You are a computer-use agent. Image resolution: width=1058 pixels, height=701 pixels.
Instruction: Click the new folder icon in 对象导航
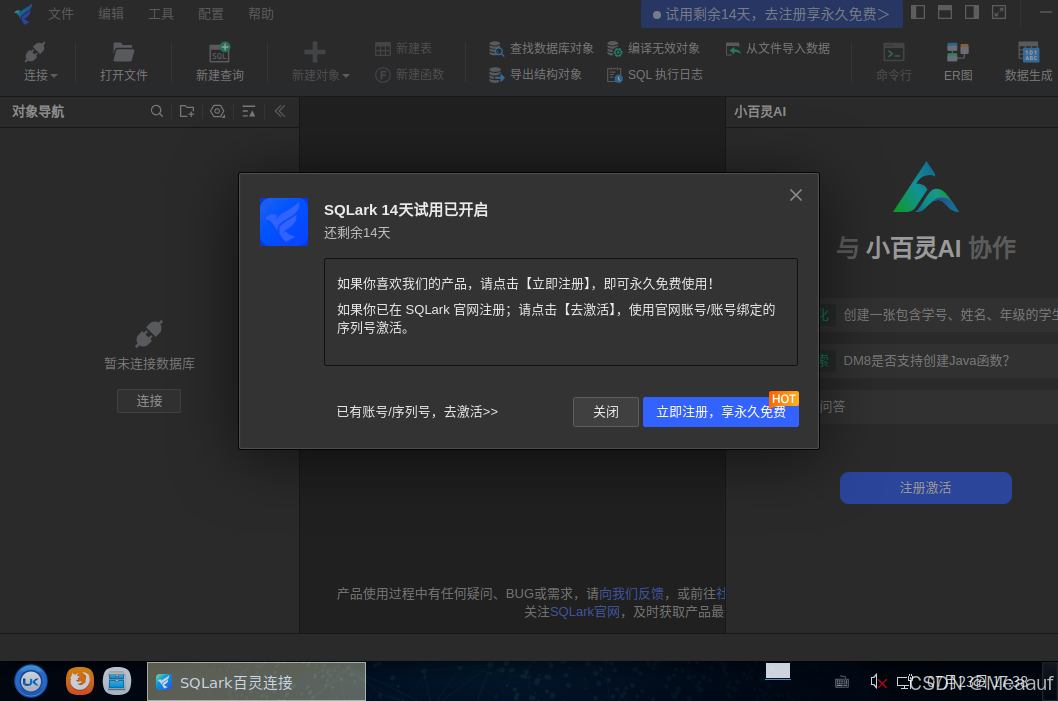tap(187, 111)
